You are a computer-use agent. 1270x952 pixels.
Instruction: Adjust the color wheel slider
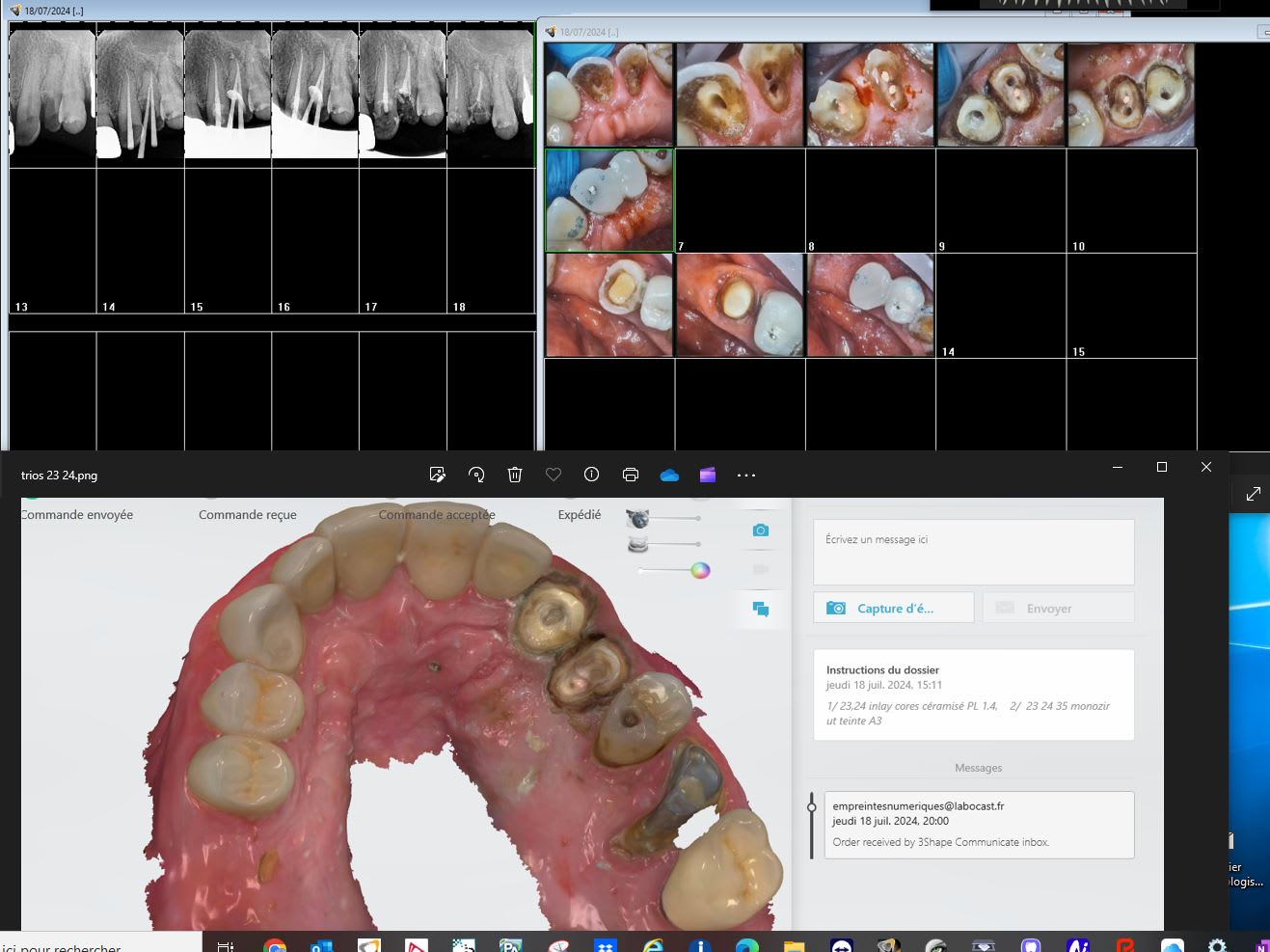click(x=700, y=570)
